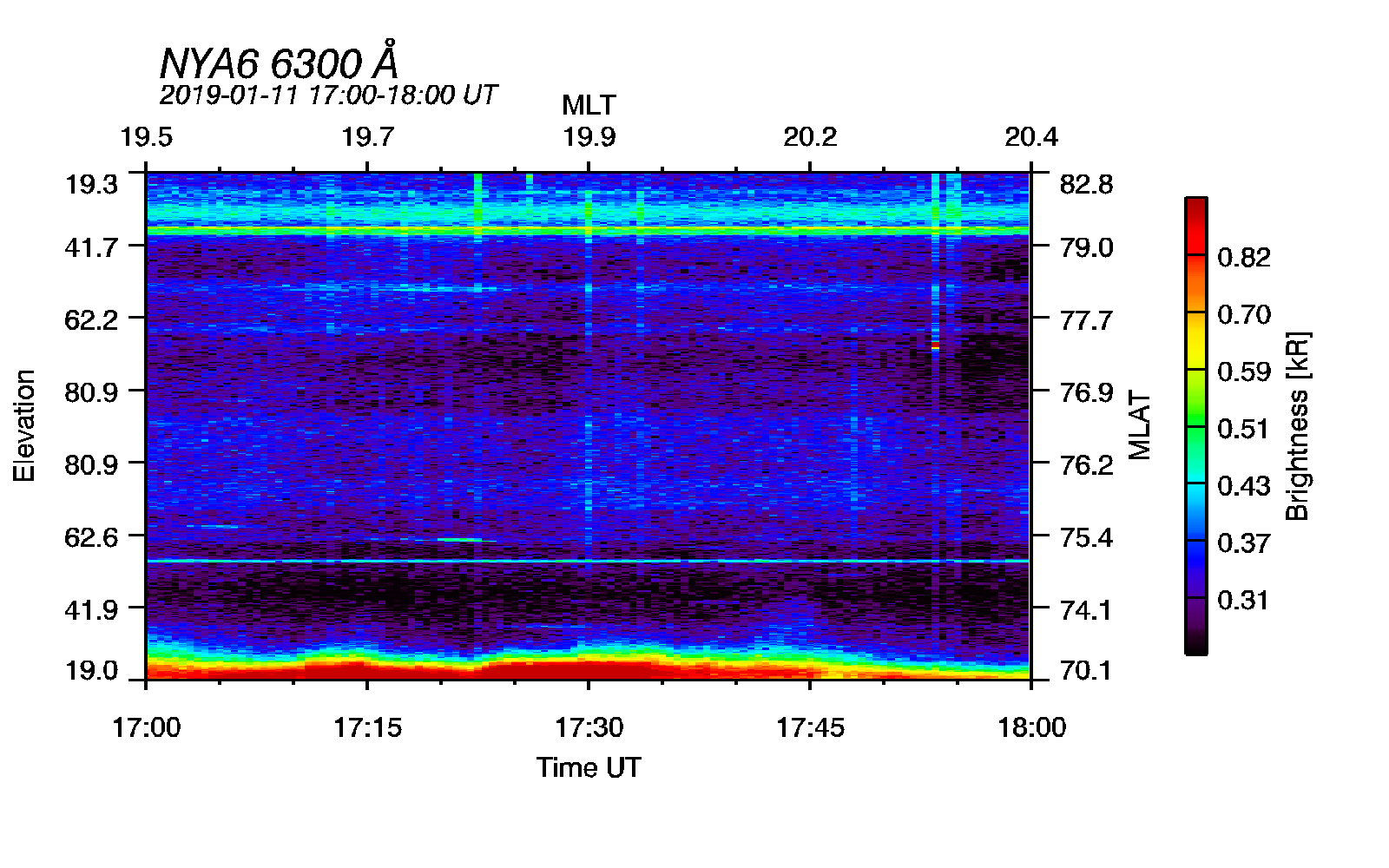
Task: Click the 17:45 time tick label
Action: pyautogui.click(x=810, y=727)
